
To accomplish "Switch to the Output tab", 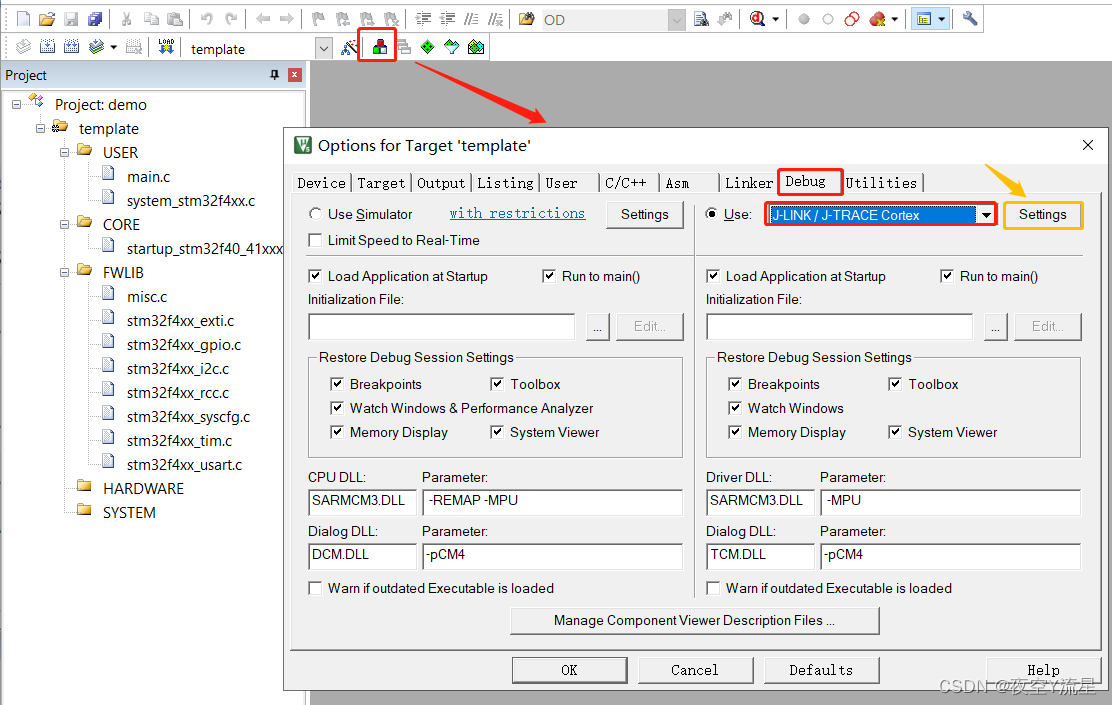I will point(440,183).
